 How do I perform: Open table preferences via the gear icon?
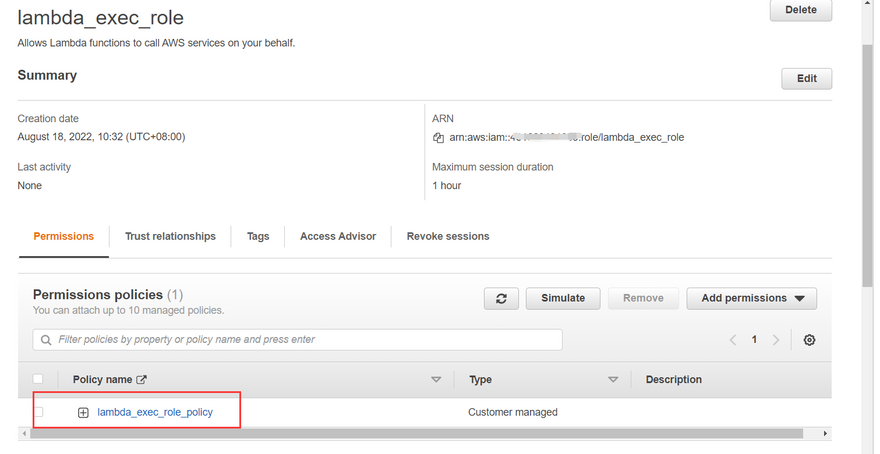[809, 340]
